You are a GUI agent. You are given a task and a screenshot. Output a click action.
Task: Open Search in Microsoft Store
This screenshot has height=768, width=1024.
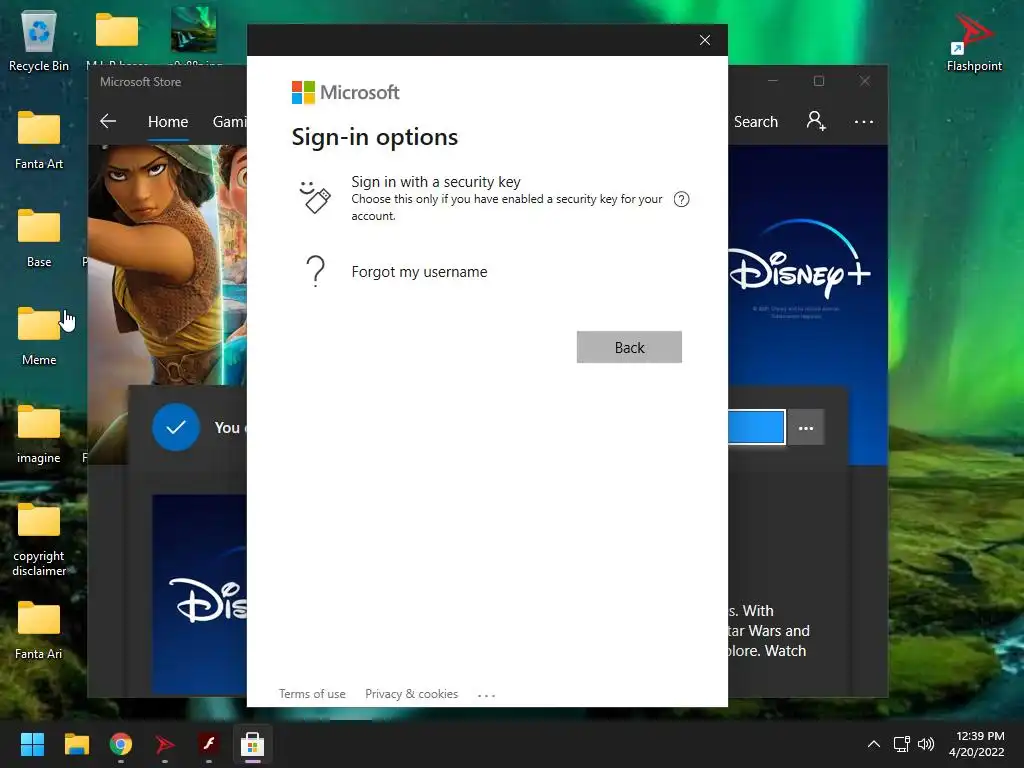[x=756, y=122]
